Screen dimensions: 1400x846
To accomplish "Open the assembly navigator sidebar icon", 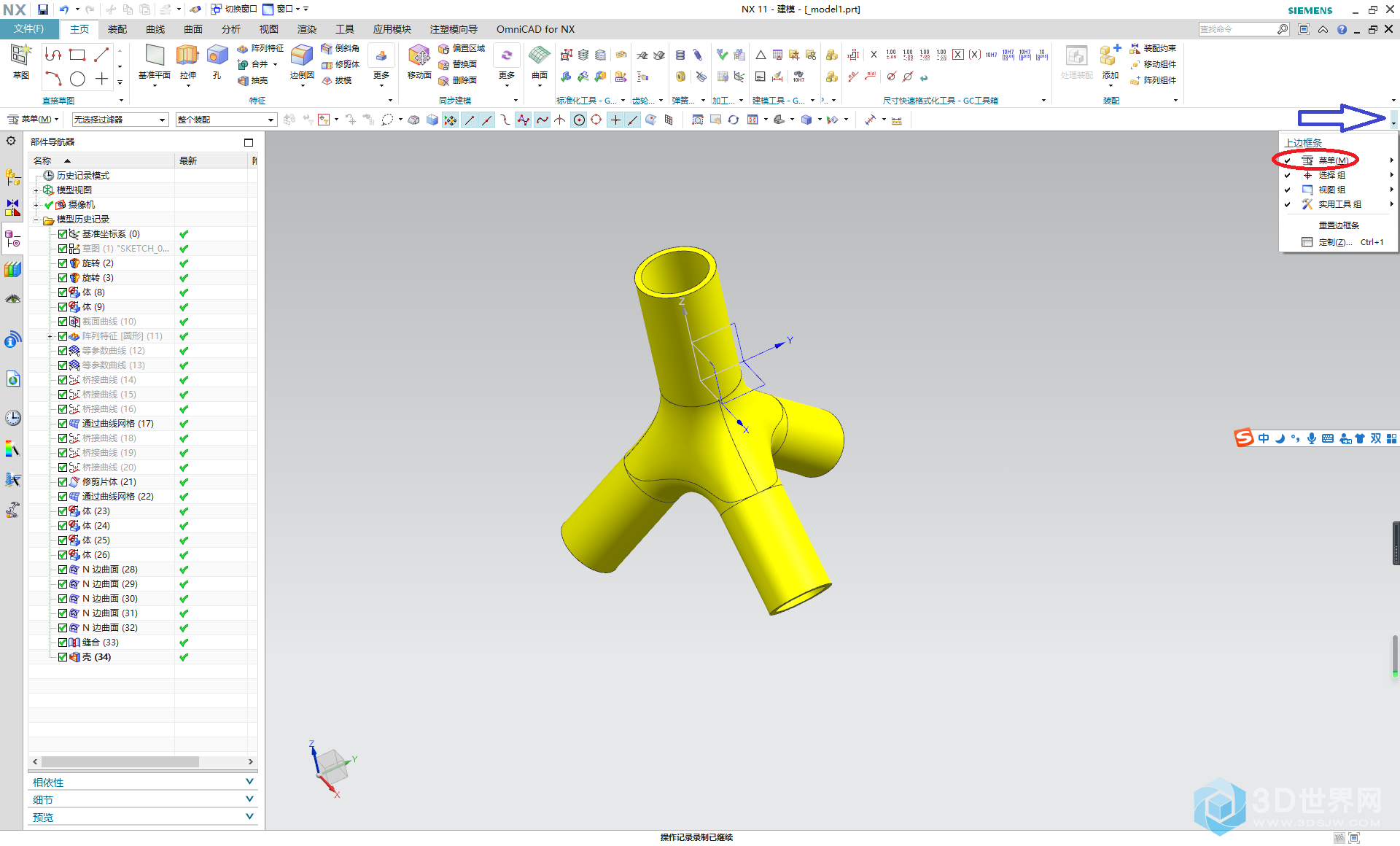I will point(13,177).
